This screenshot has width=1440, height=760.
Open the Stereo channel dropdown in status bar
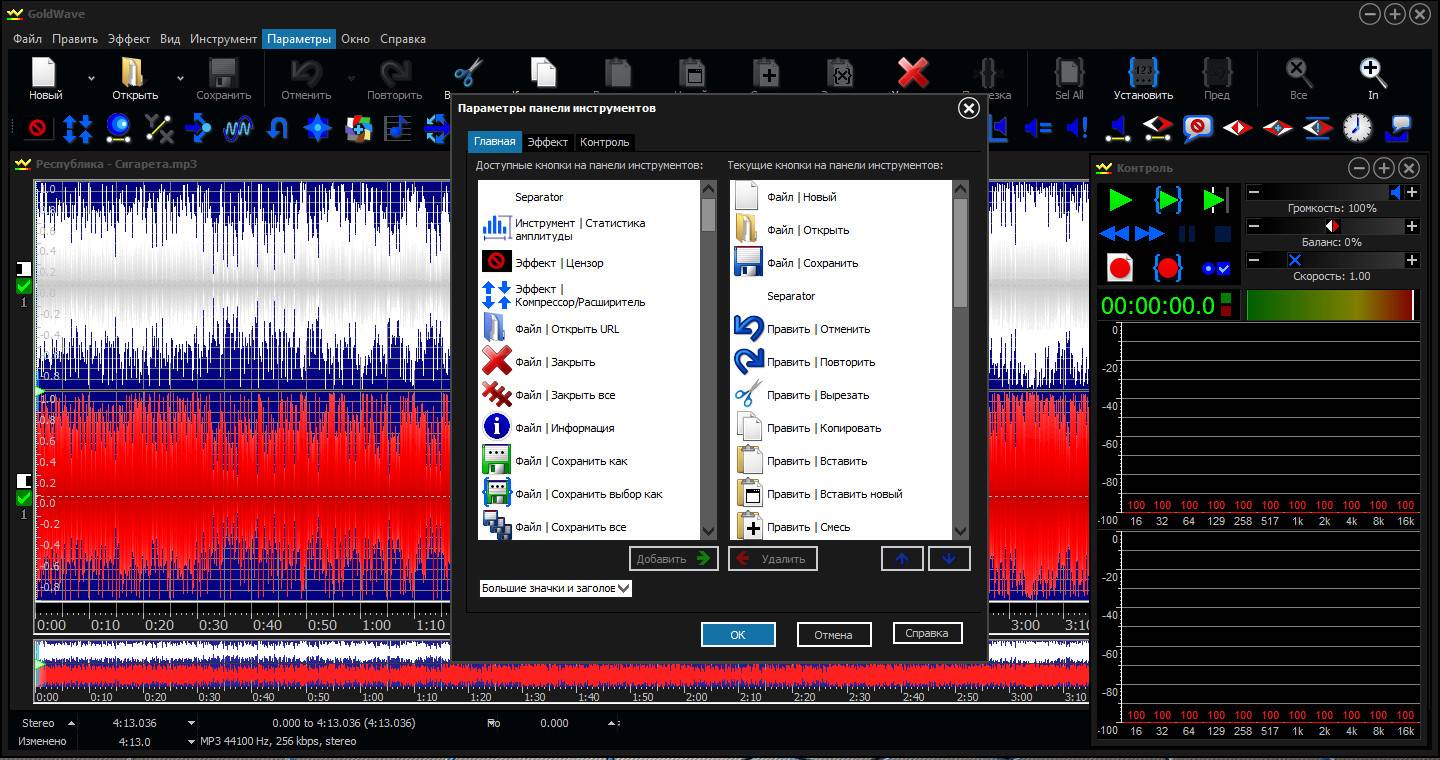click(70, 723)
